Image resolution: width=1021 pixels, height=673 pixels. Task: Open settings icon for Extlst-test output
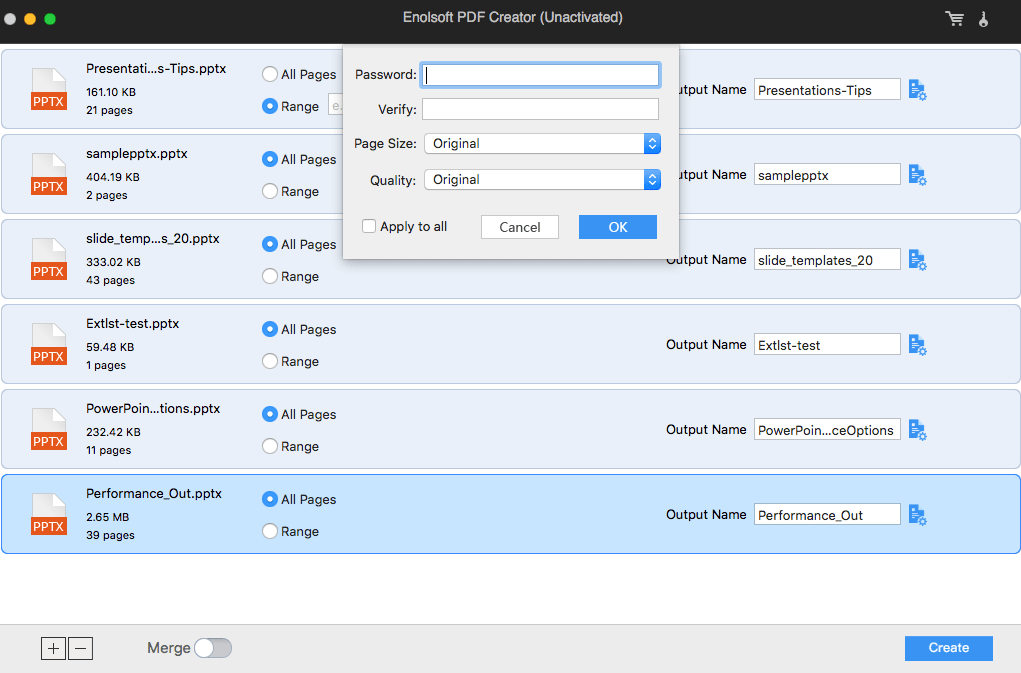pos(917,345)
